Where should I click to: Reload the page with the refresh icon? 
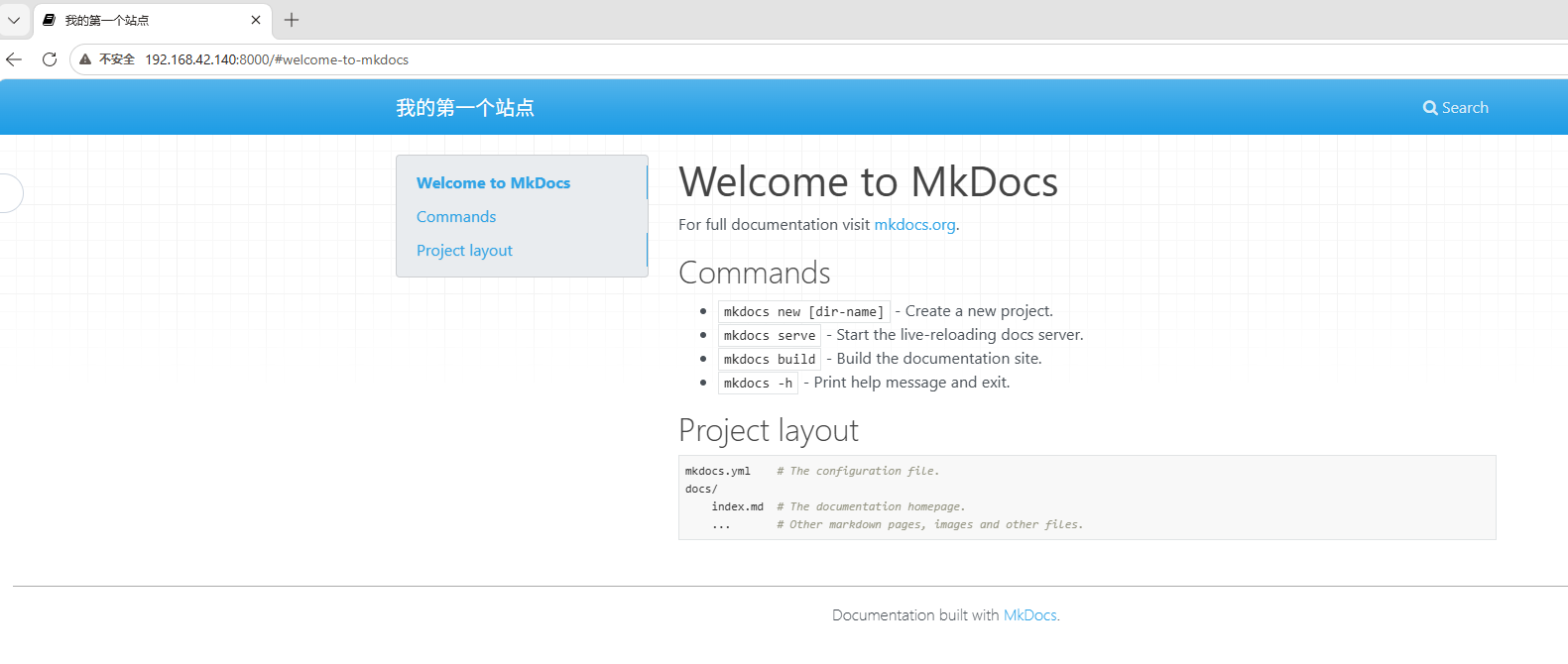(50, 59)
